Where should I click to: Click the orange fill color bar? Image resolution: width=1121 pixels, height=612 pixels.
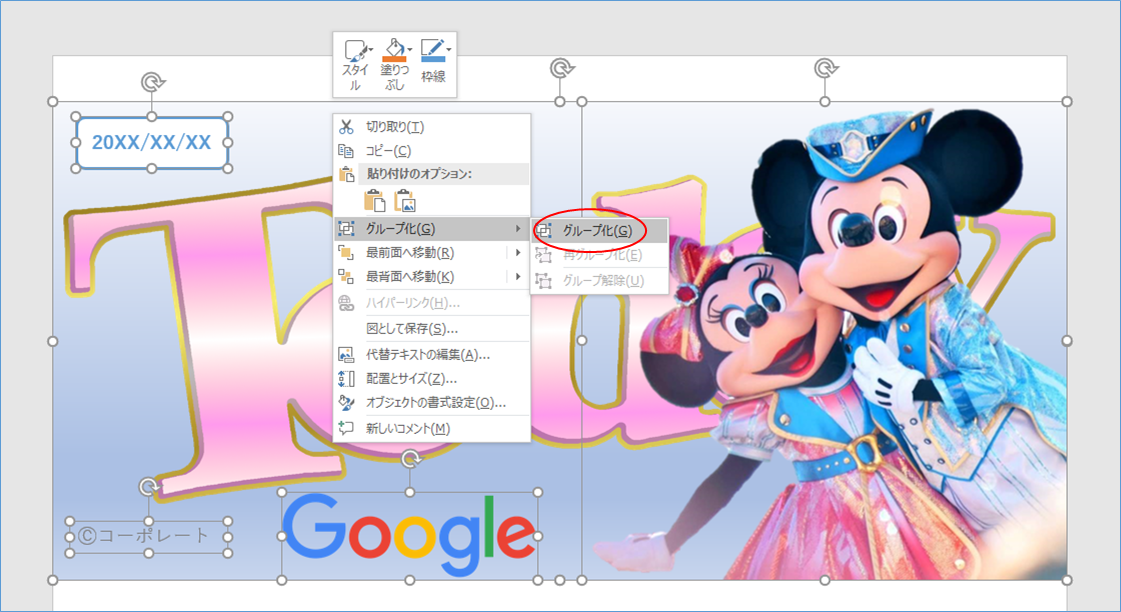395,59
